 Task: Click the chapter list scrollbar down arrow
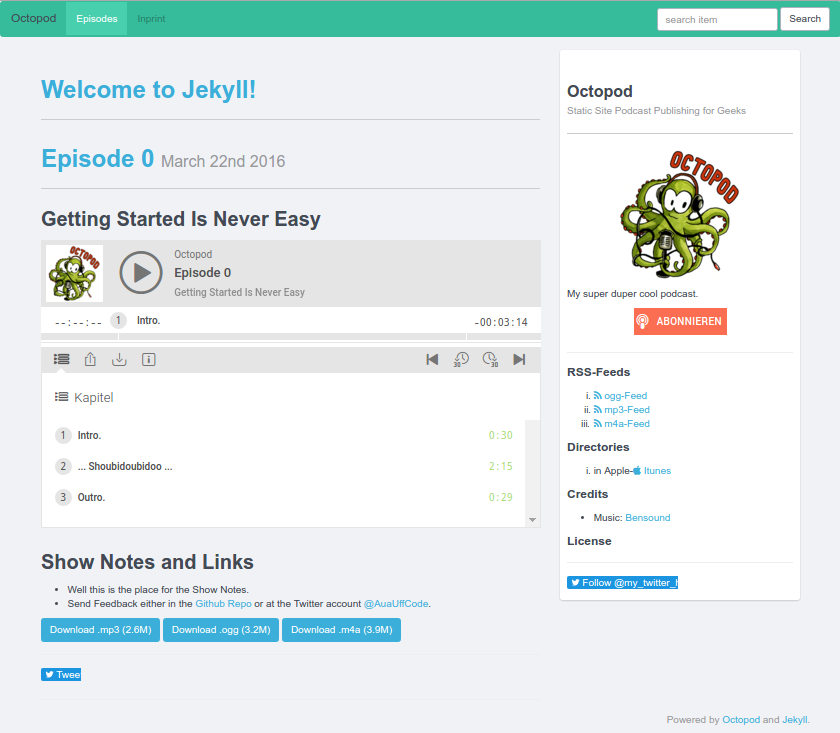tap(532, 520)
